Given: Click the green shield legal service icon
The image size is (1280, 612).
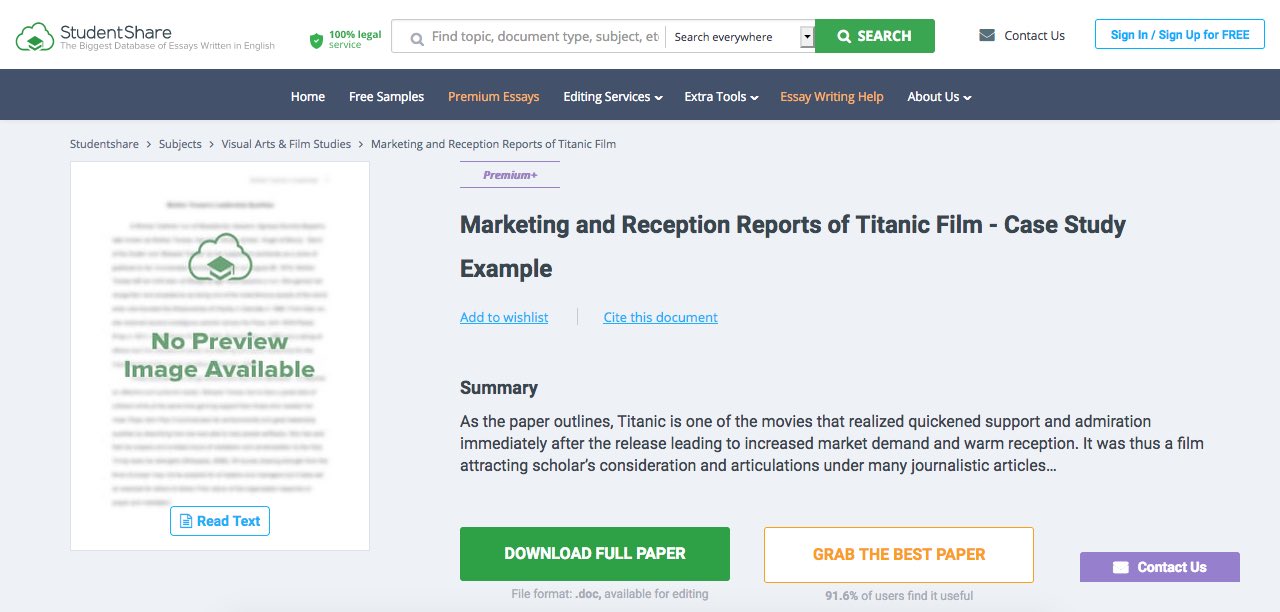Looking at the screenshot, I should point(316,40).
